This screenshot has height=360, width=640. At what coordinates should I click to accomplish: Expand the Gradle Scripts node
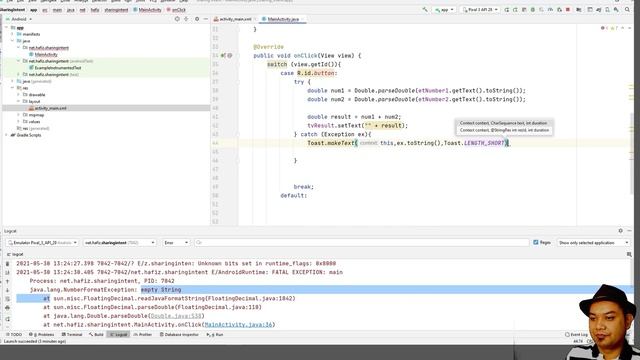(x=7, y=135)
